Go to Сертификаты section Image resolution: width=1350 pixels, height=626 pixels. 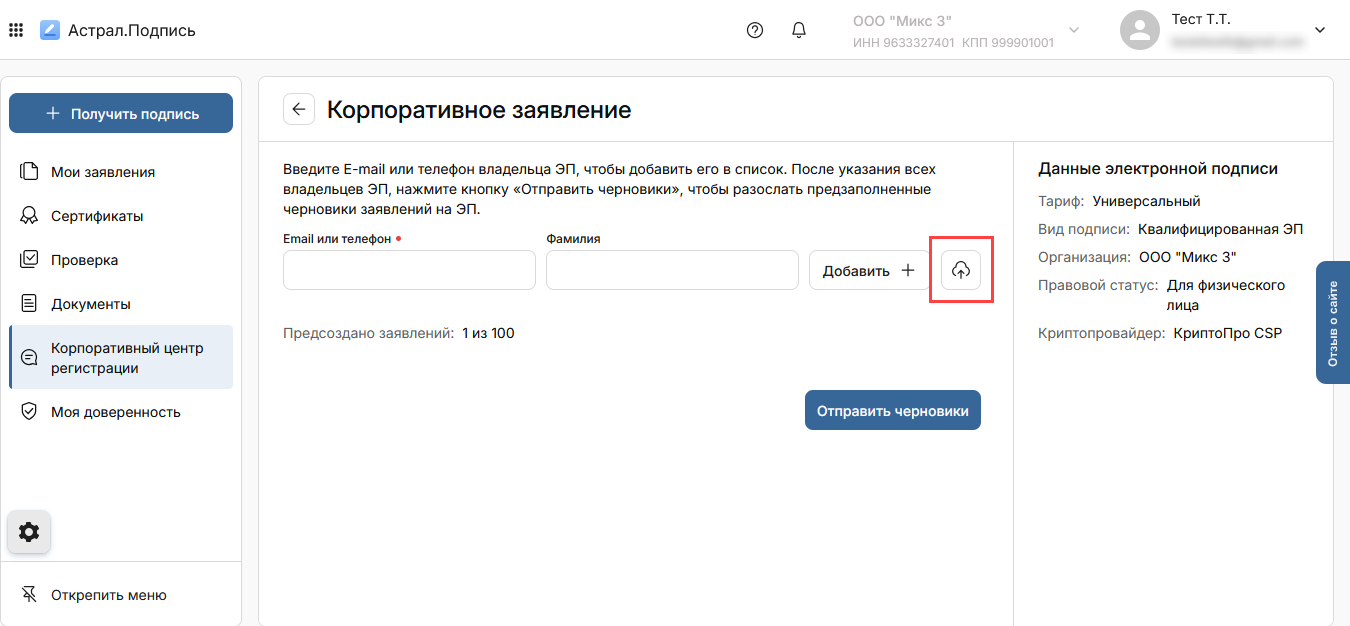point(97,216)
